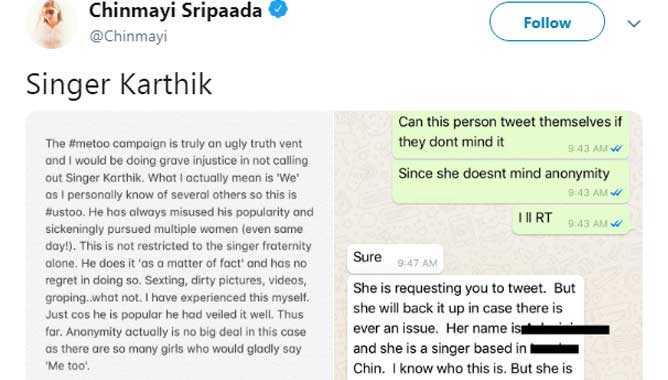Select the tweet text Singer Karthik
This screenshot has width=668, height=380.
point(119,84)
